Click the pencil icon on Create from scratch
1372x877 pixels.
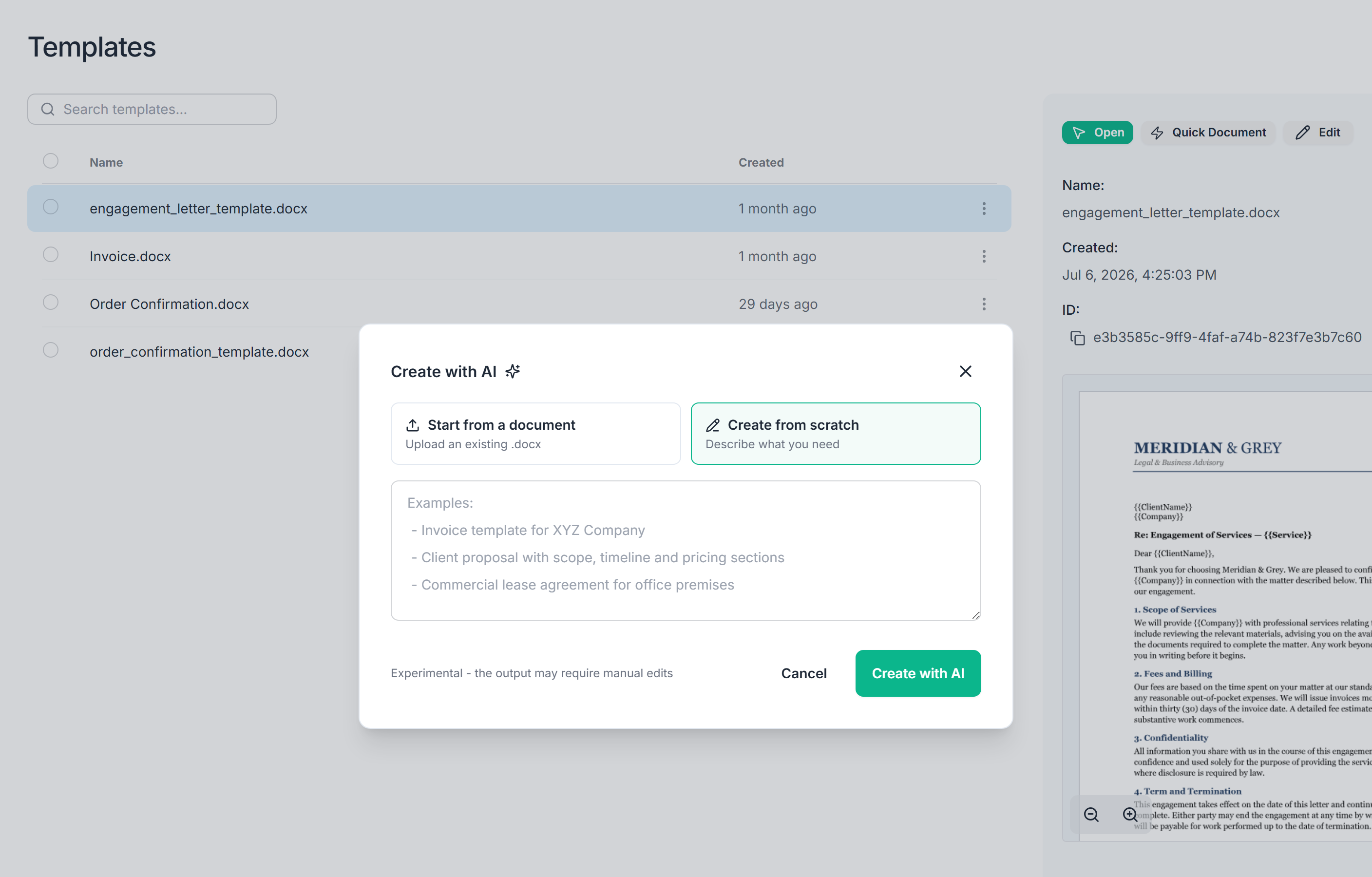[713, 425]
